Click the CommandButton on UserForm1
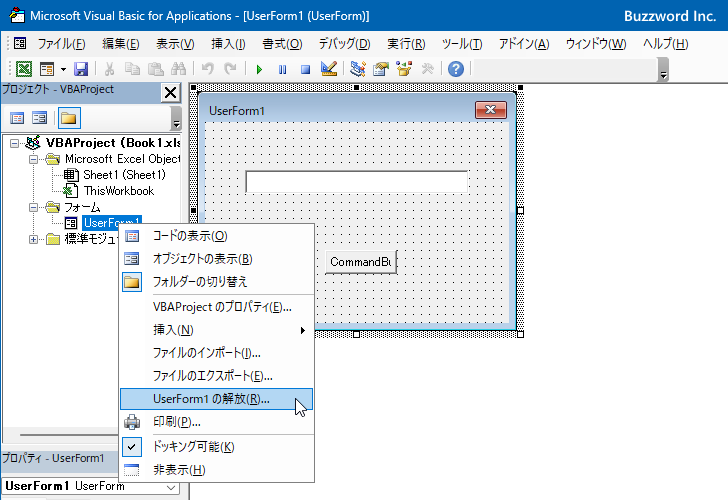 [x=361, y=262]
